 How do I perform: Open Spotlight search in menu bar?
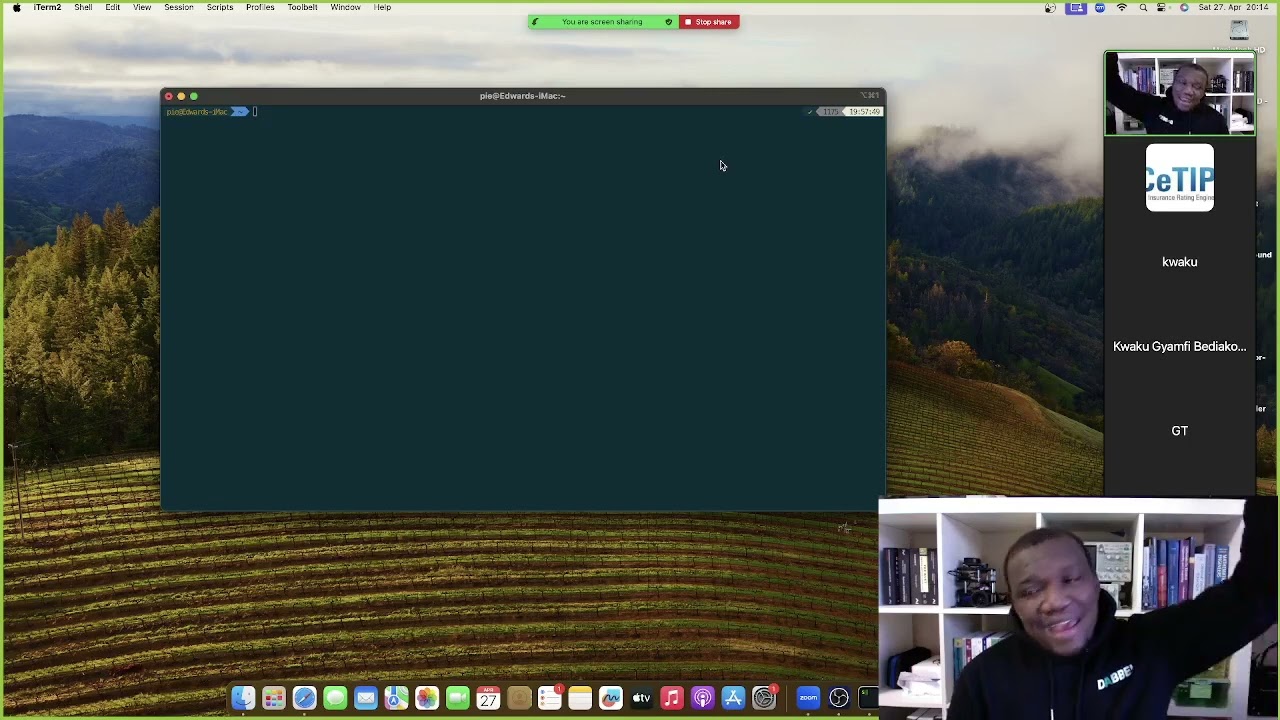click(1143, 7)
